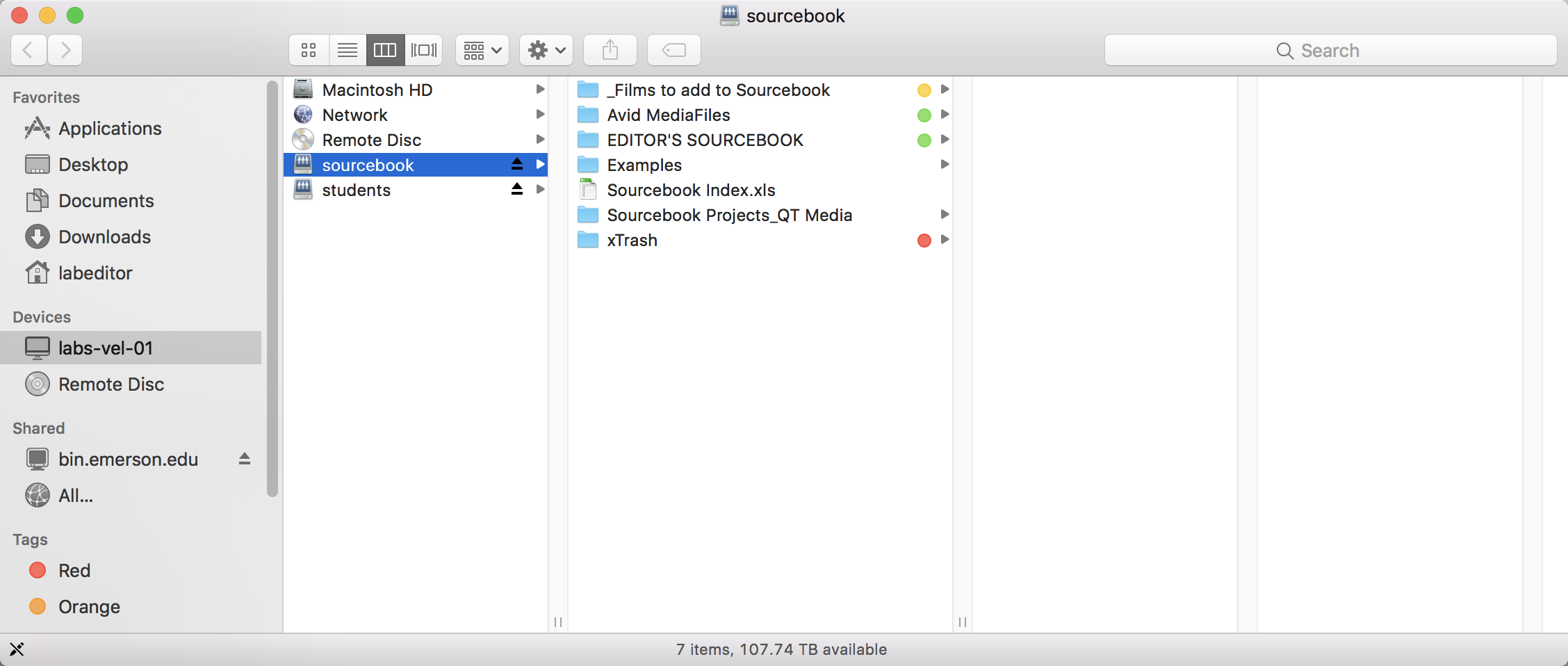The image size is (1568, 666).
Task: Switch to list view
Action: pyautogui.click(x=348, y=50)
